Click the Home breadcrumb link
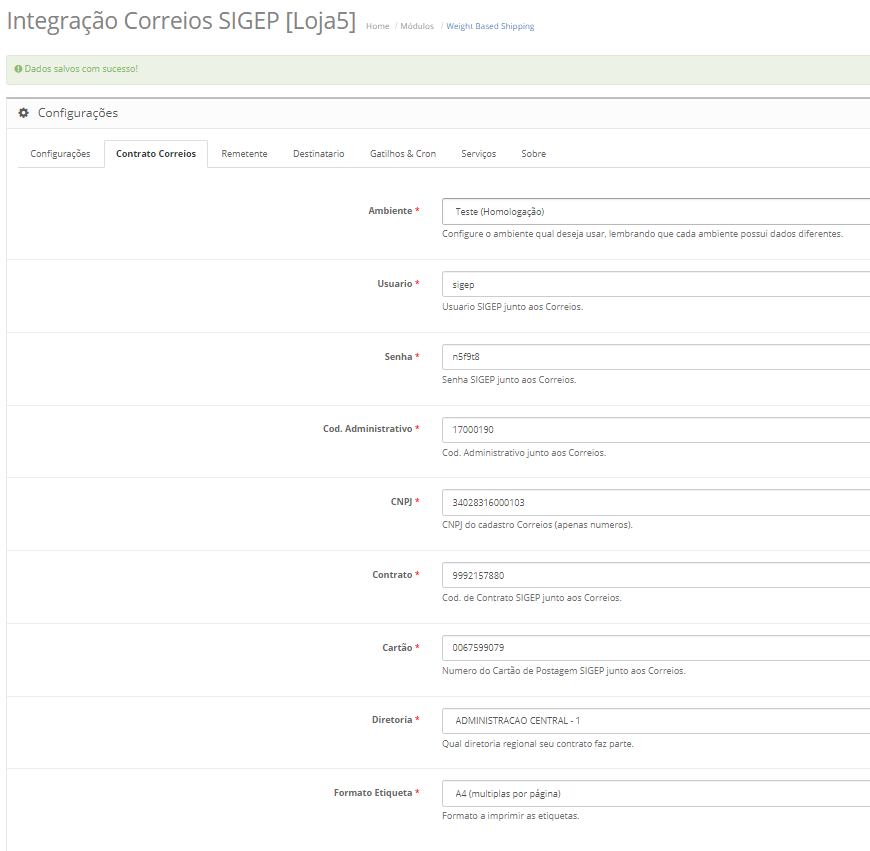Viewport: 870px width, 851px height. pos(377,26)
